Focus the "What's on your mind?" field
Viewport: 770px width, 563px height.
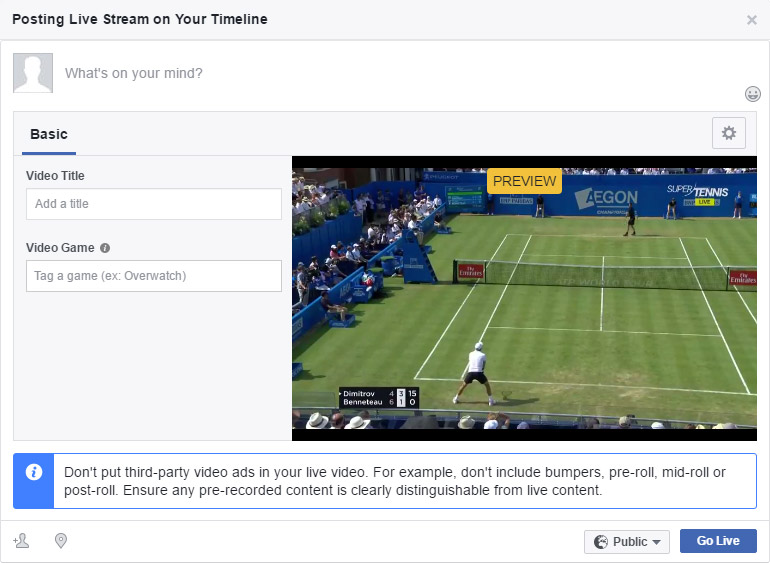(x=134, y=73)
